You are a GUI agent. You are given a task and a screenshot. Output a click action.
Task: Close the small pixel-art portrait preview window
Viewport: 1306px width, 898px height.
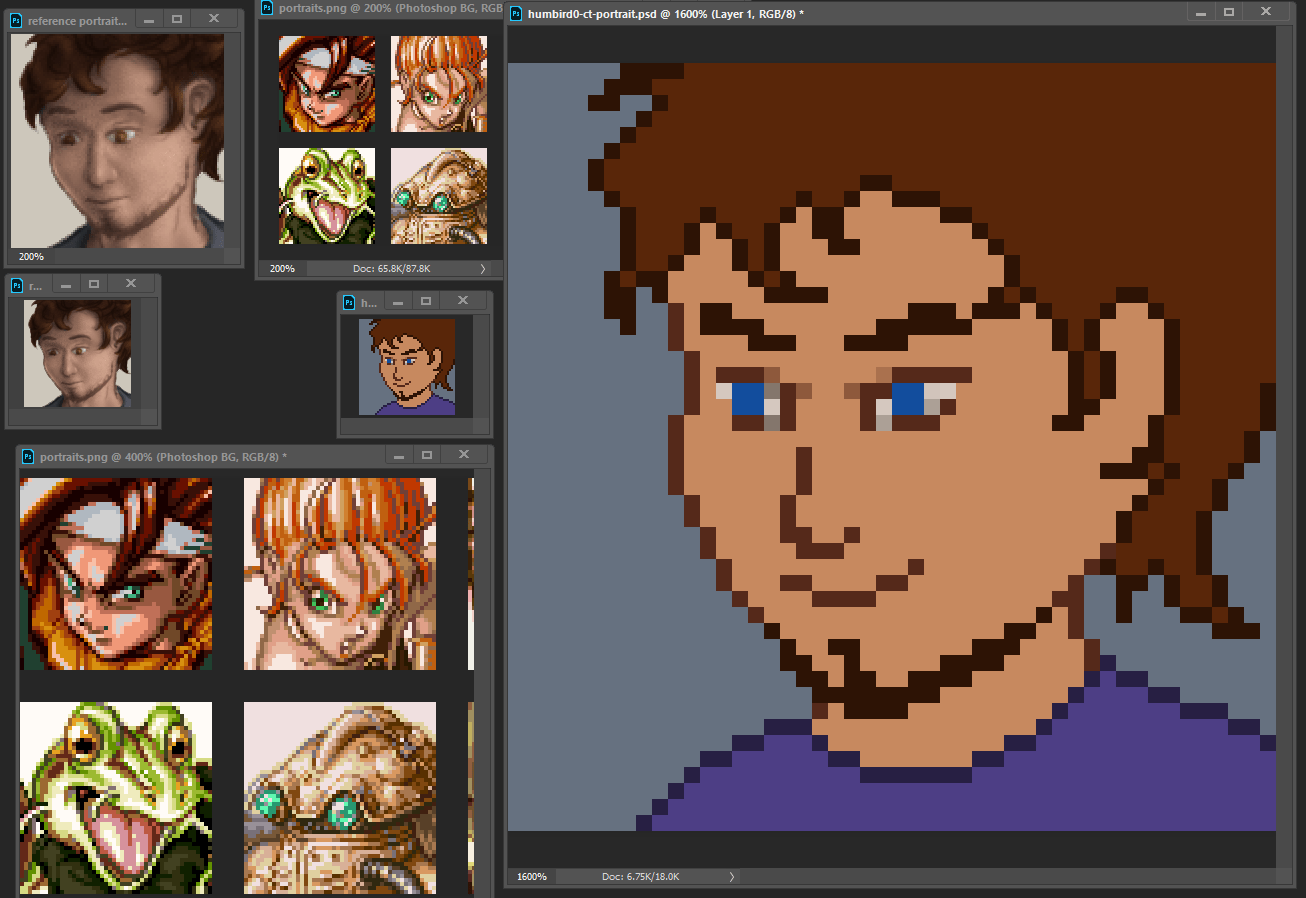pos(462,301)
